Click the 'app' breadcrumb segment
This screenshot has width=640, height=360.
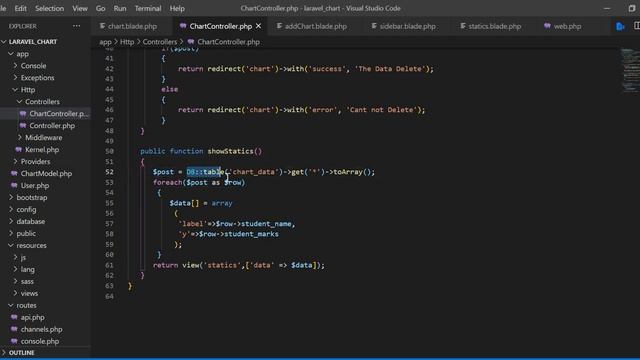(105, 42)
